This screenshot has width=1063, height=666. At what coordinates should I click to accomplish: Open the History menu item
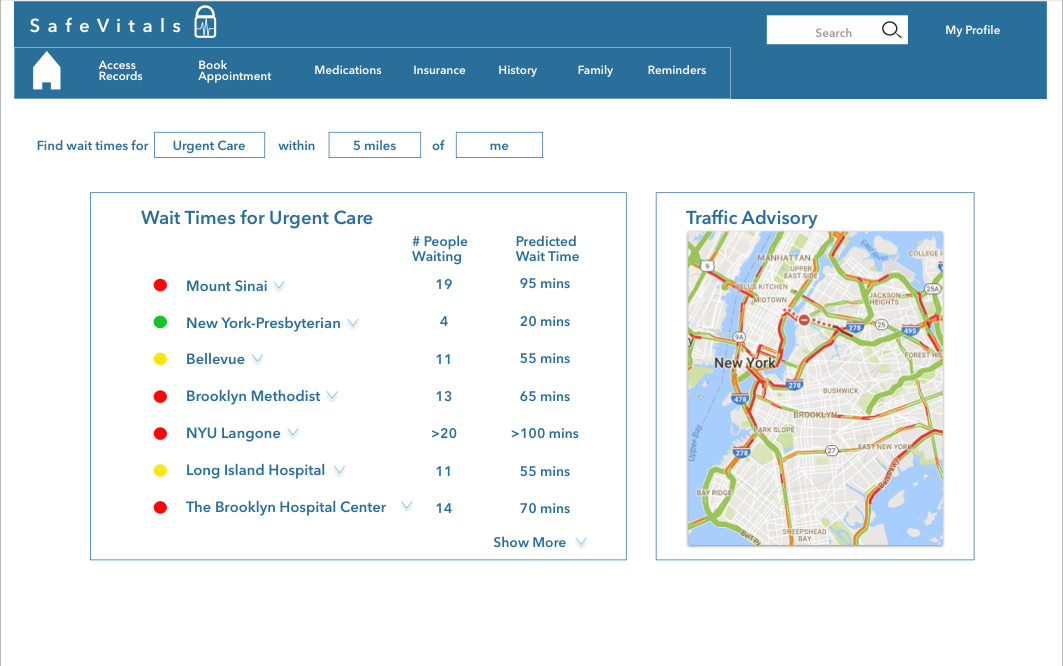tap(517, 70)
